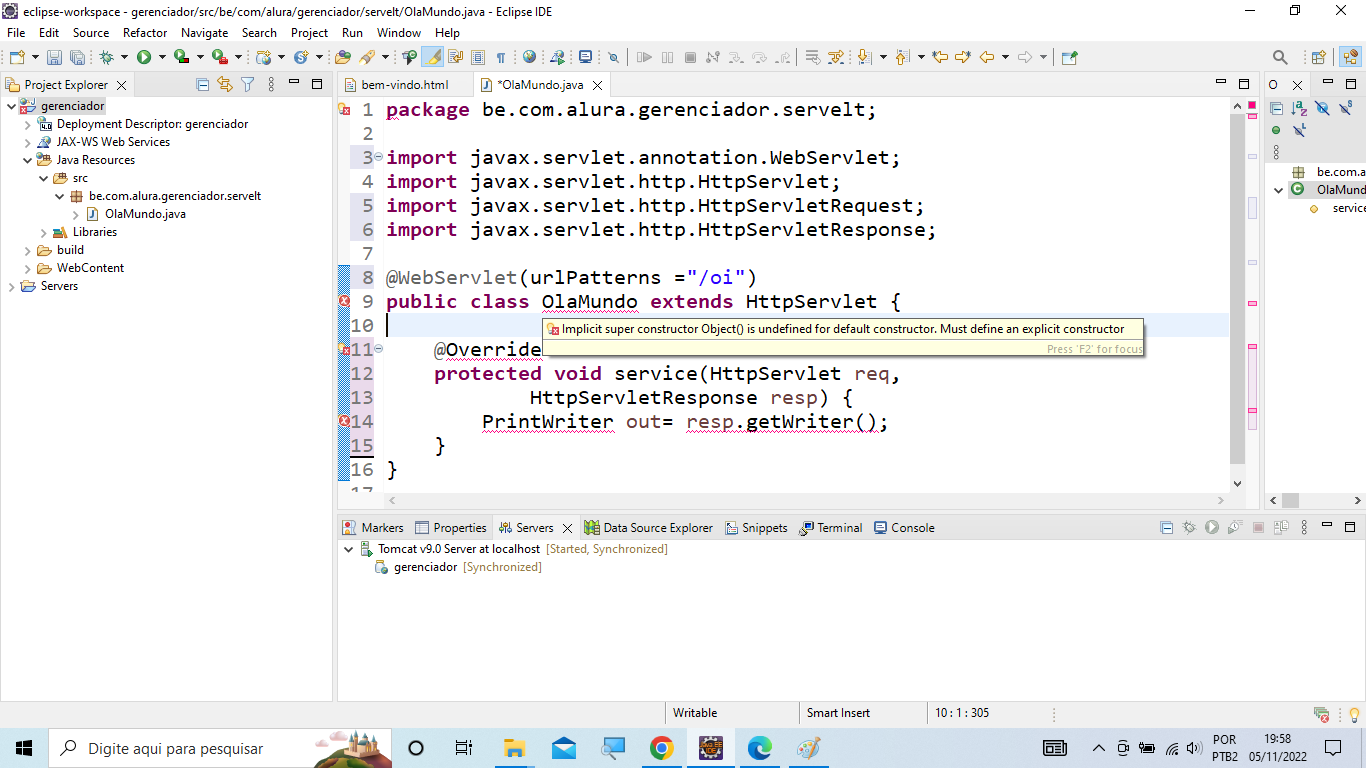This screenshot has height=768, width=1366.
Task: Click the Open Perspective icon
Action: click(x=1319, y=58)
